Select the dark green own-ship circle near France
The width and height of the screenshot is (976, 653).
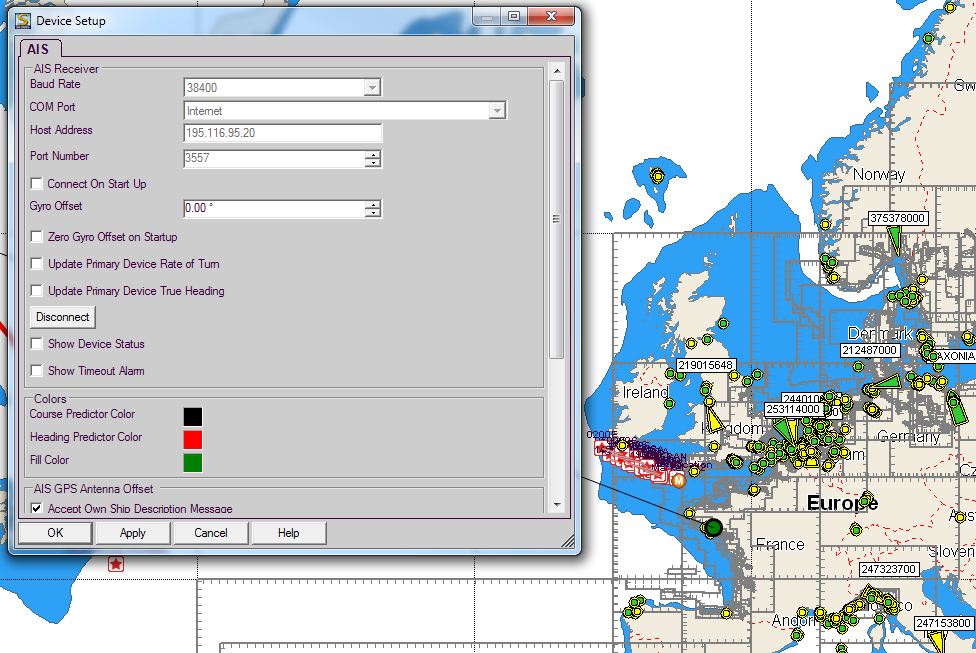[713, 527]
